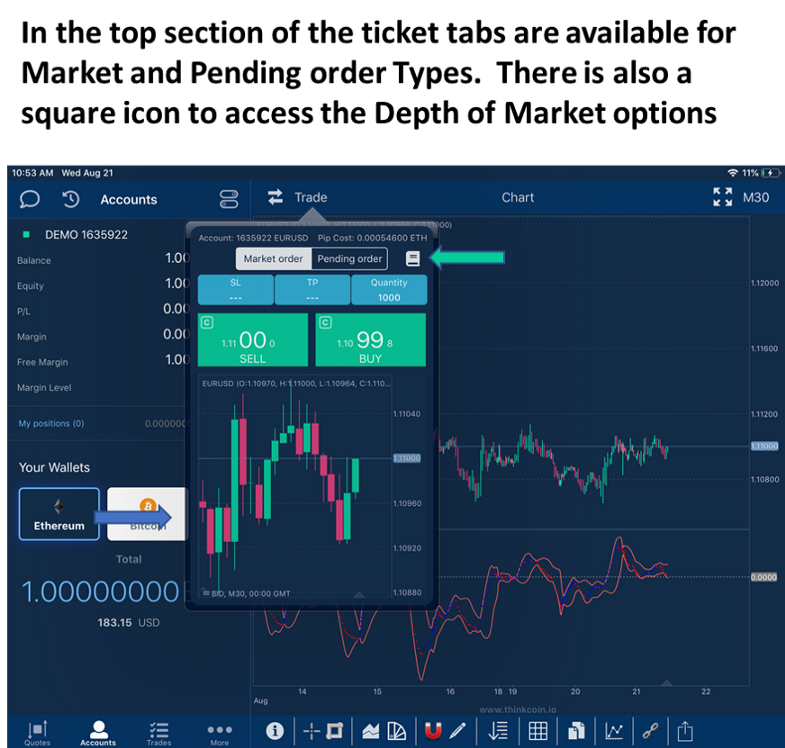Select the Market order tab
This screenshot has width=785, height=748.
click(273, 258)
